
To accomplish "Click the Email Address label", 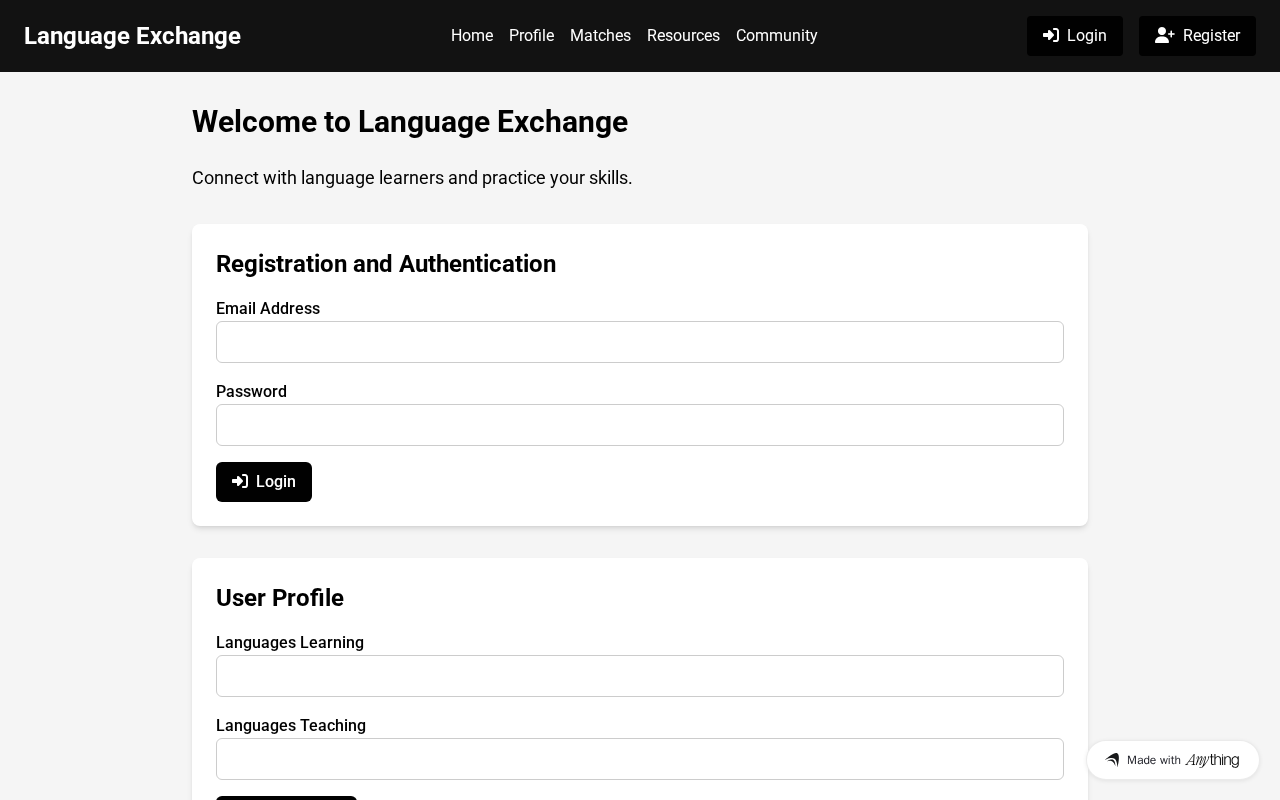I will 268,309.
